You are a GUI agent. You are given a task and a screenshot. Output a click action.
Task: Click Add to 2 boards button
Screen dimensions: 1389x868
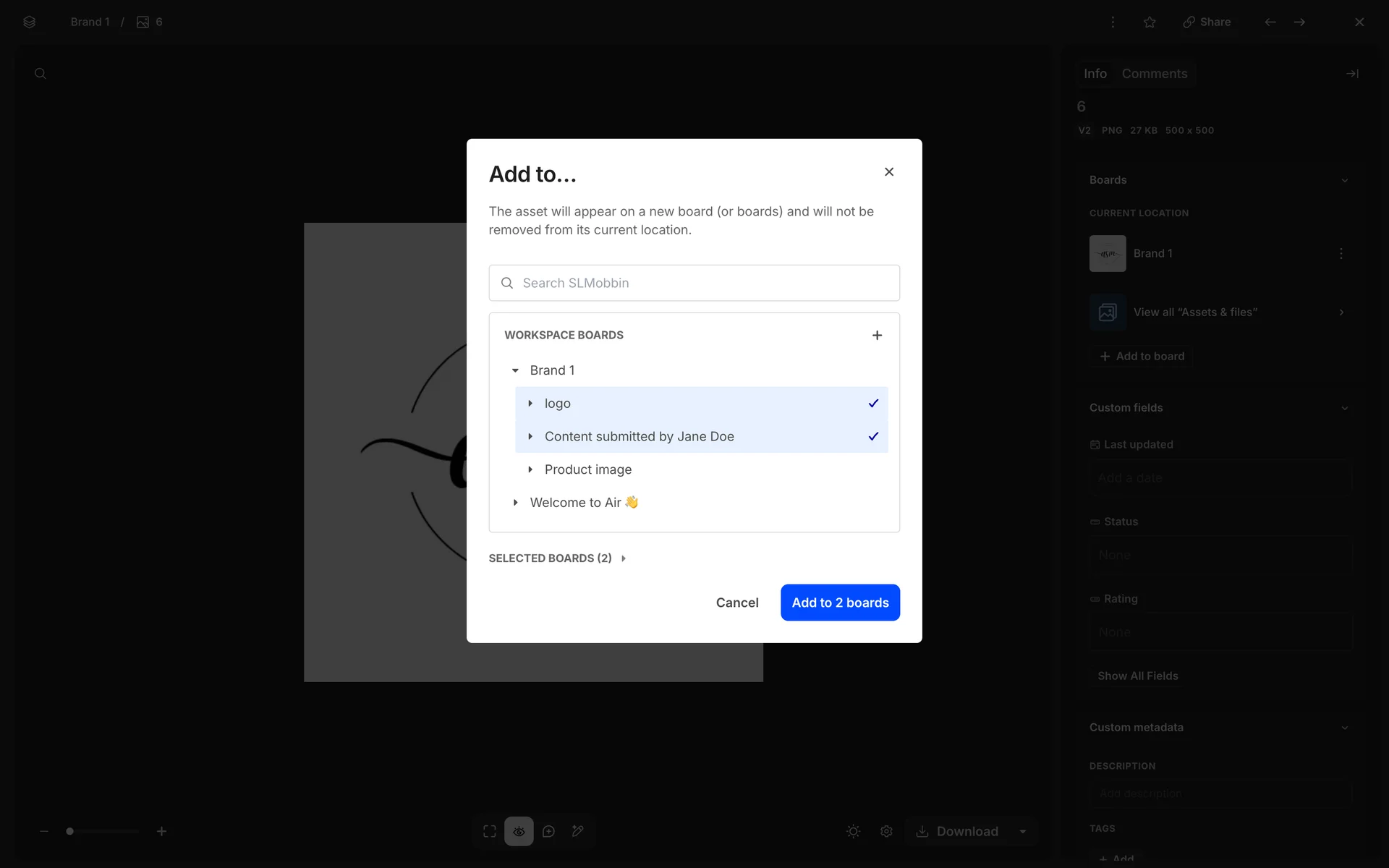tap(840, 603)
